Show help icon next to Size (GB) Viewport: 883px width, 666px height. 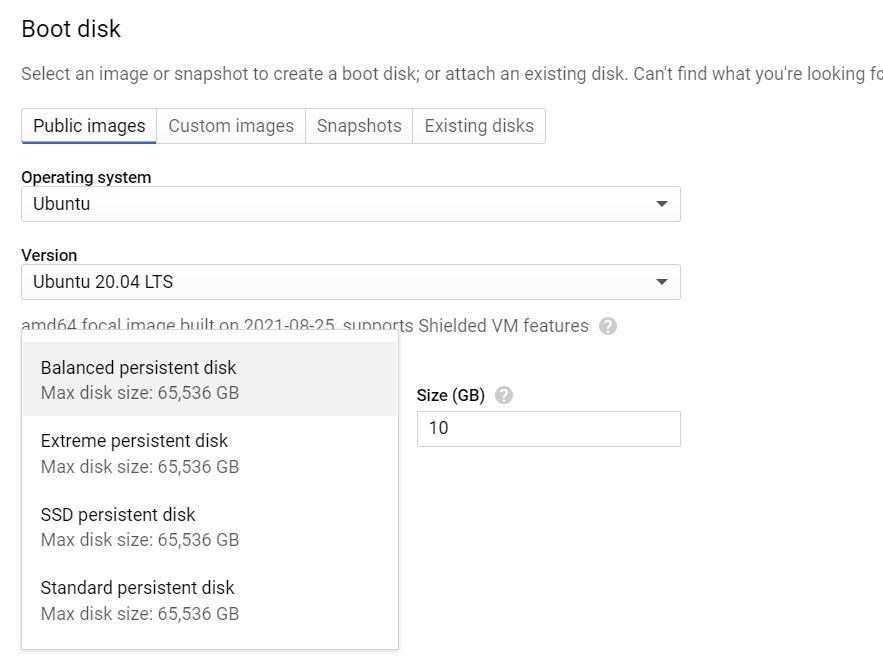click(x=503, y=395)
